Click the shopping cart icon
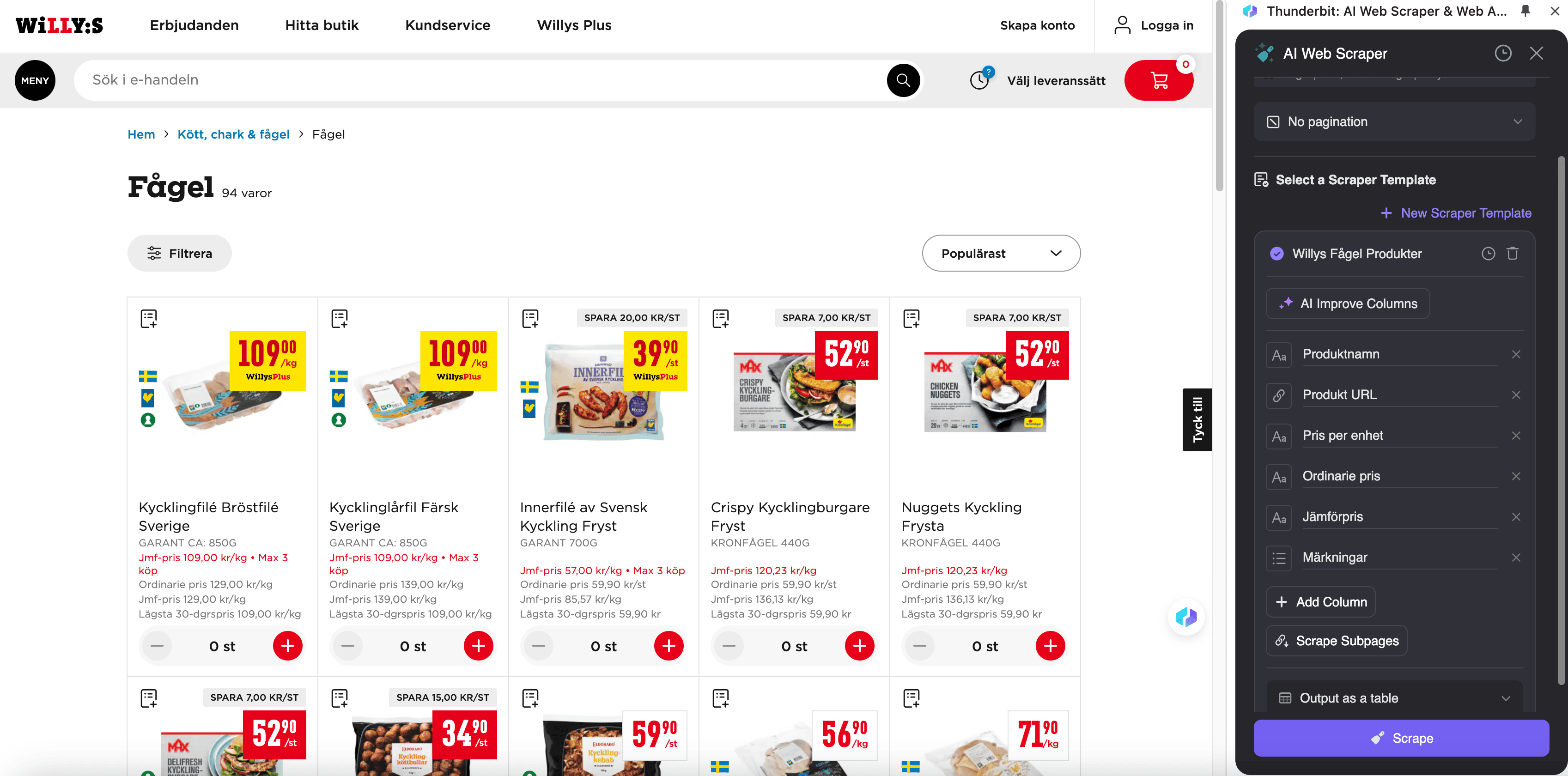The image size is (1568, 776). click(x=1158, y=80)
